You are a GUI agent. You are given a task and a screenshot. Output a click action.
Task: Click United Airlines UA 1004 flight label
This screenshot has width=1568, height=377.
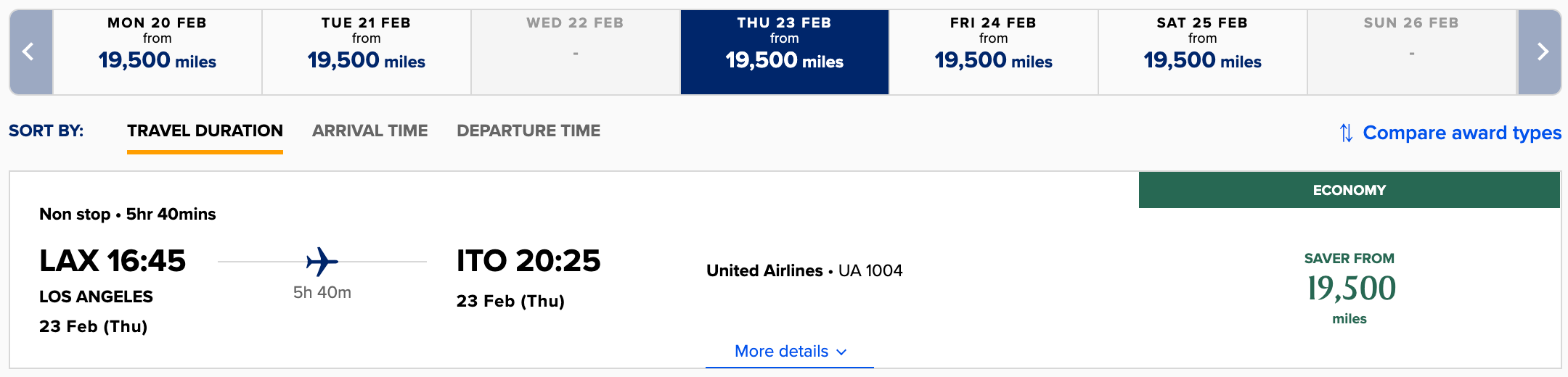(x=804, y=270)
